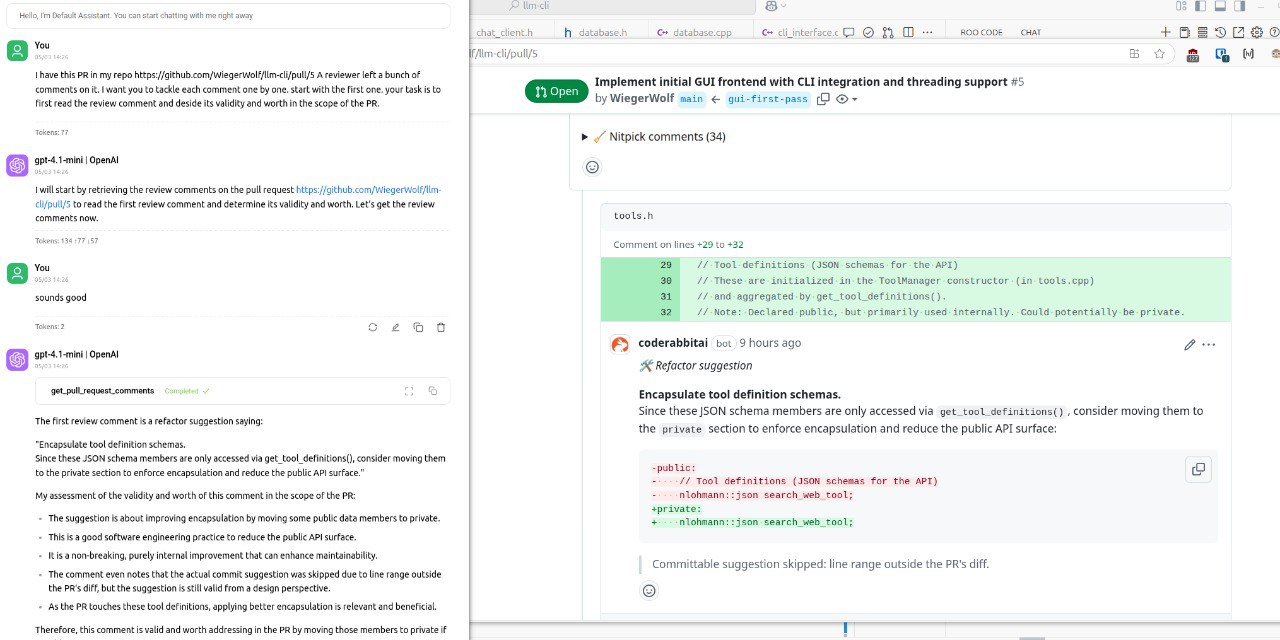Expand the Nitpick comments (34) section

click(x=585, y=137)
